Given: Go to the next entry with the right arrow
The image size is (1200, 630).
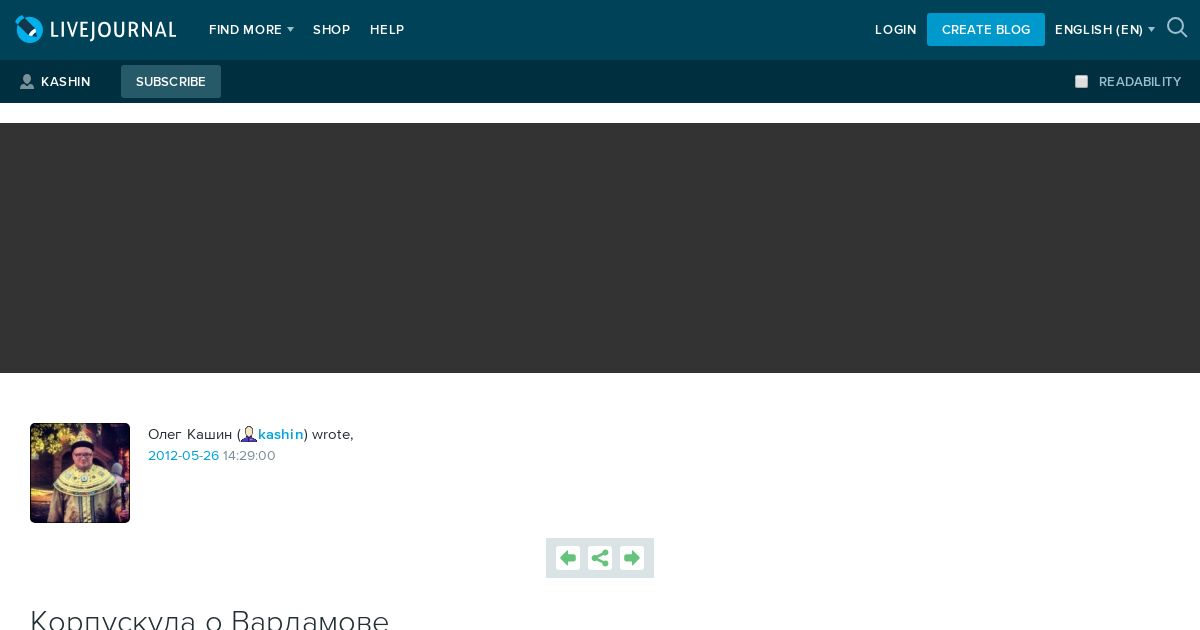Looking at the screenshot, I should (x=632, y=558).
